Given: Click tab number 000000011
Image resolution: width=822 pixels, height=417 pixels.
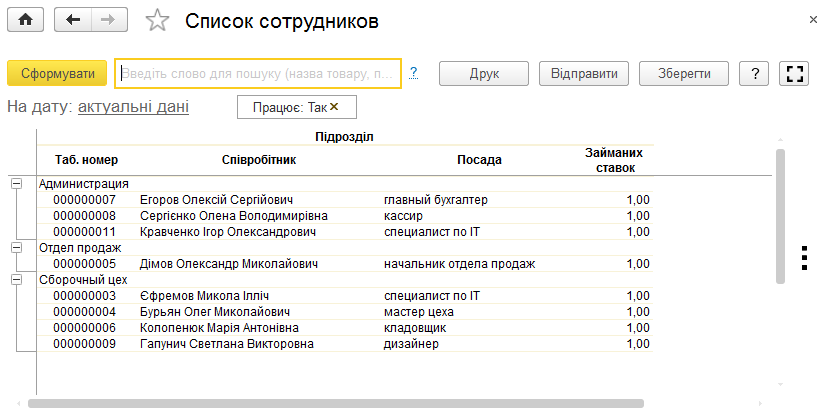Looking at the screenshot, I should click(84, 232).
